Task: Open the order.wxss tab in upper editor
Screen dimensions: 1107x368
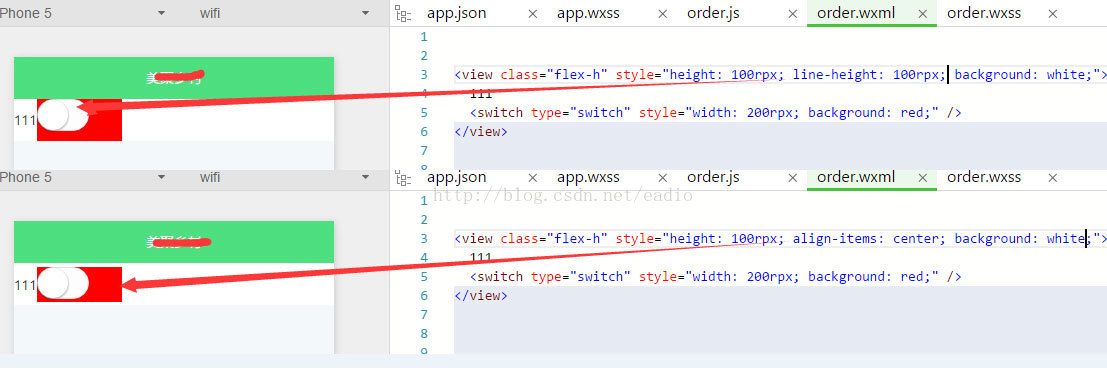Action: 983,13
